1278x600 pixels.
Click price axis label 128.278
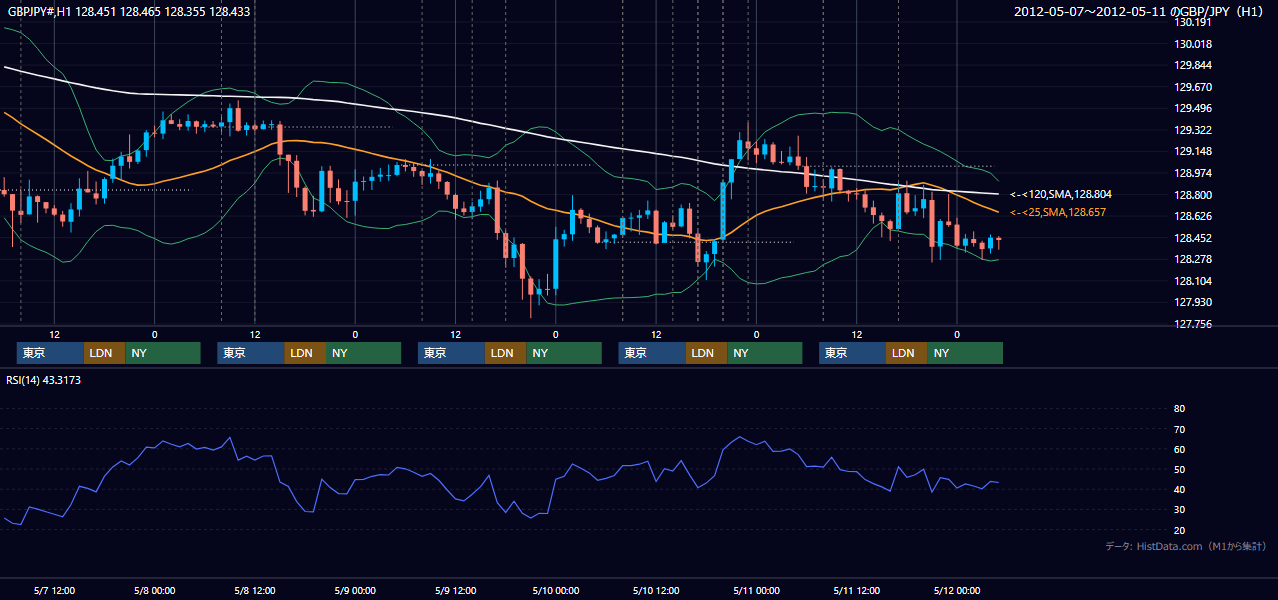pyautogui.click(x=1194, y=259)
